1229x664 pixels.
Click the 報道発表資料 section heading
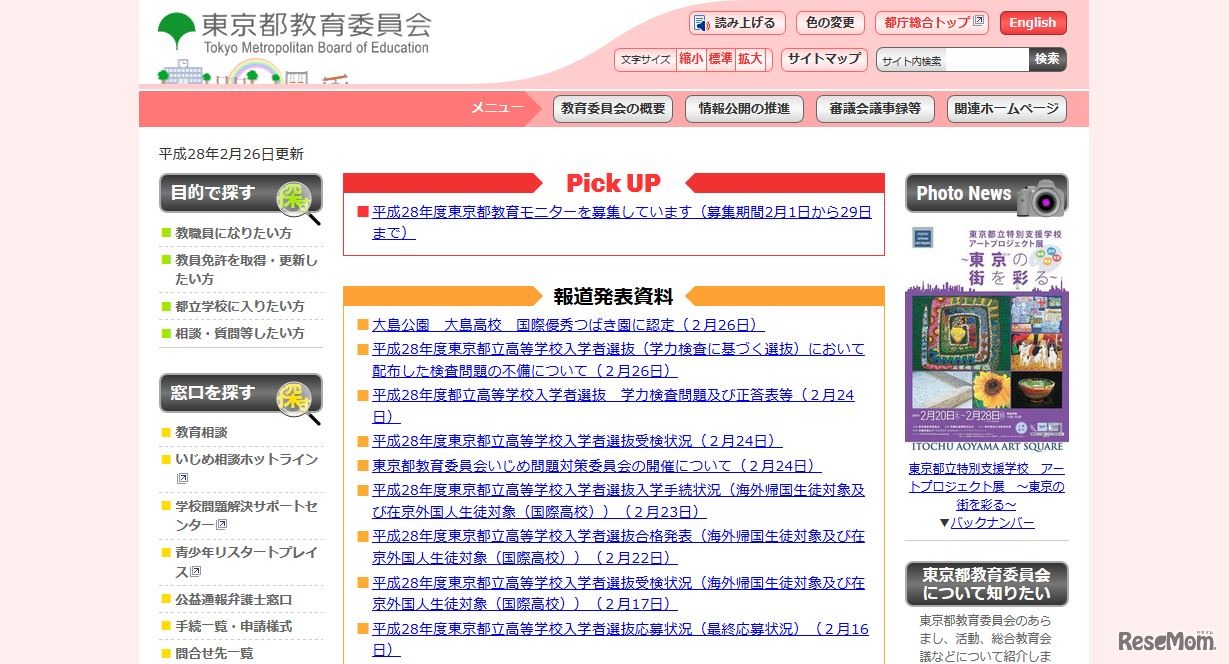pyautogui.click(x=614, y=296)
